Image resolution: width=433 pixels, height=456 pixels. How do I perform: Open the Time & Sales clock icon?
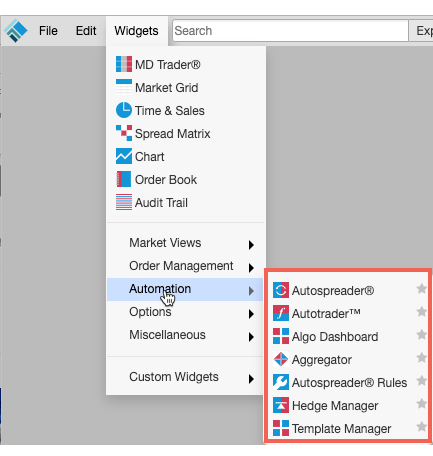tap(124, 110)
